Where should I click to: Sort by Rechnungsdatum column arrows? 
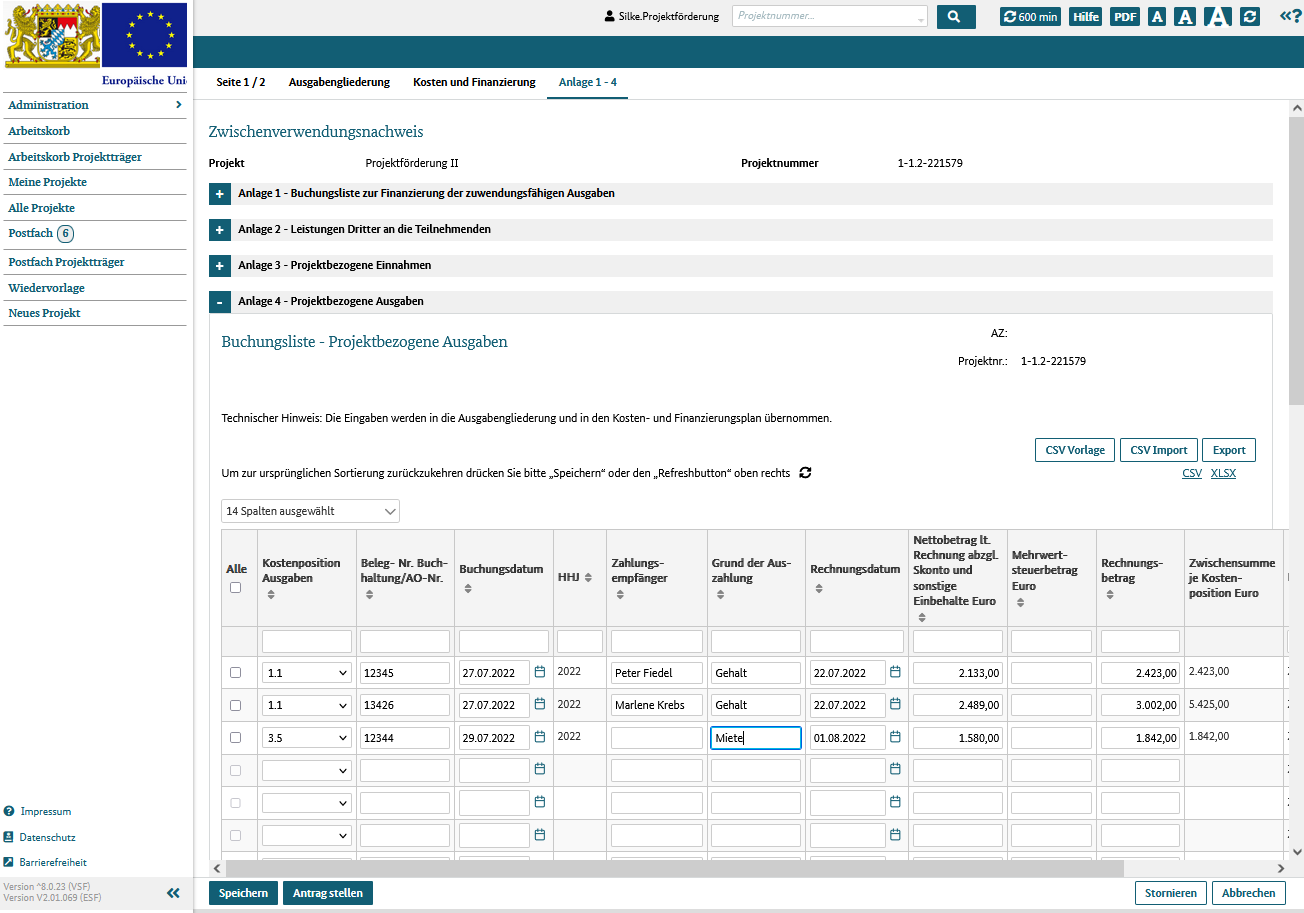818,588
